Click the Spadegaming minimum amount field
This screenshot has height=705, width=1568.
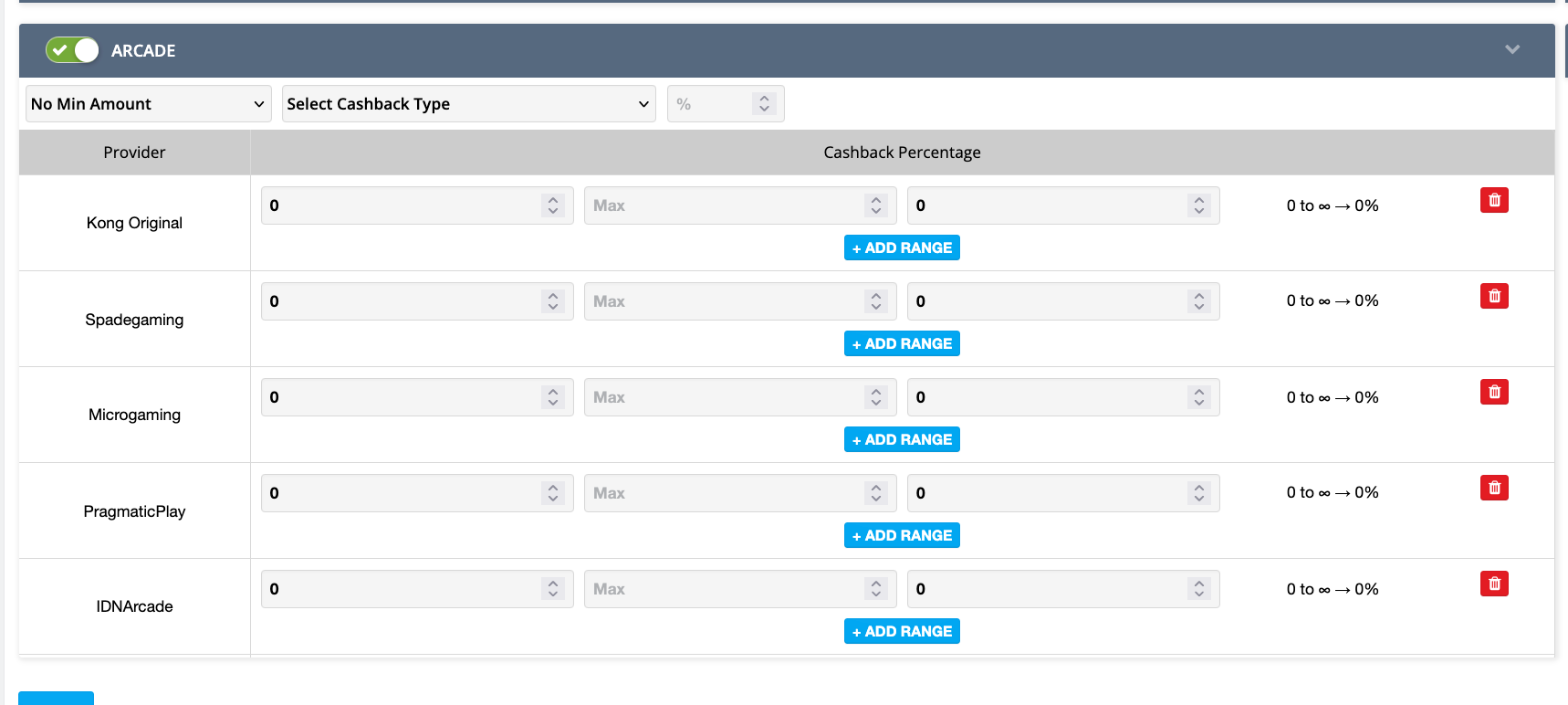pos(417,301)
